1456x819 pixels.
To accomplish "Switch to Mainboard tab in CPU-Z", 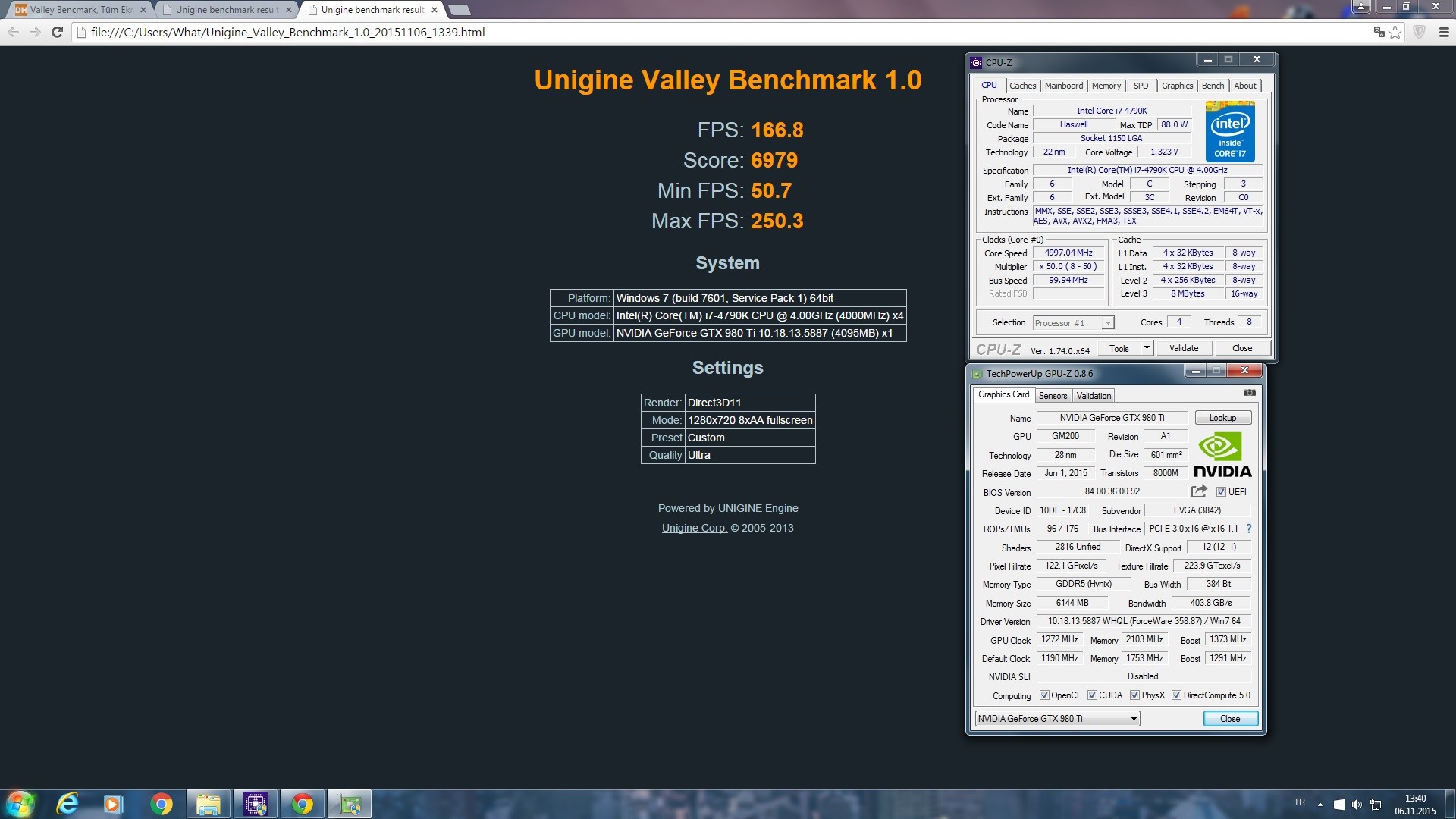I will (x=1063, y=86).
